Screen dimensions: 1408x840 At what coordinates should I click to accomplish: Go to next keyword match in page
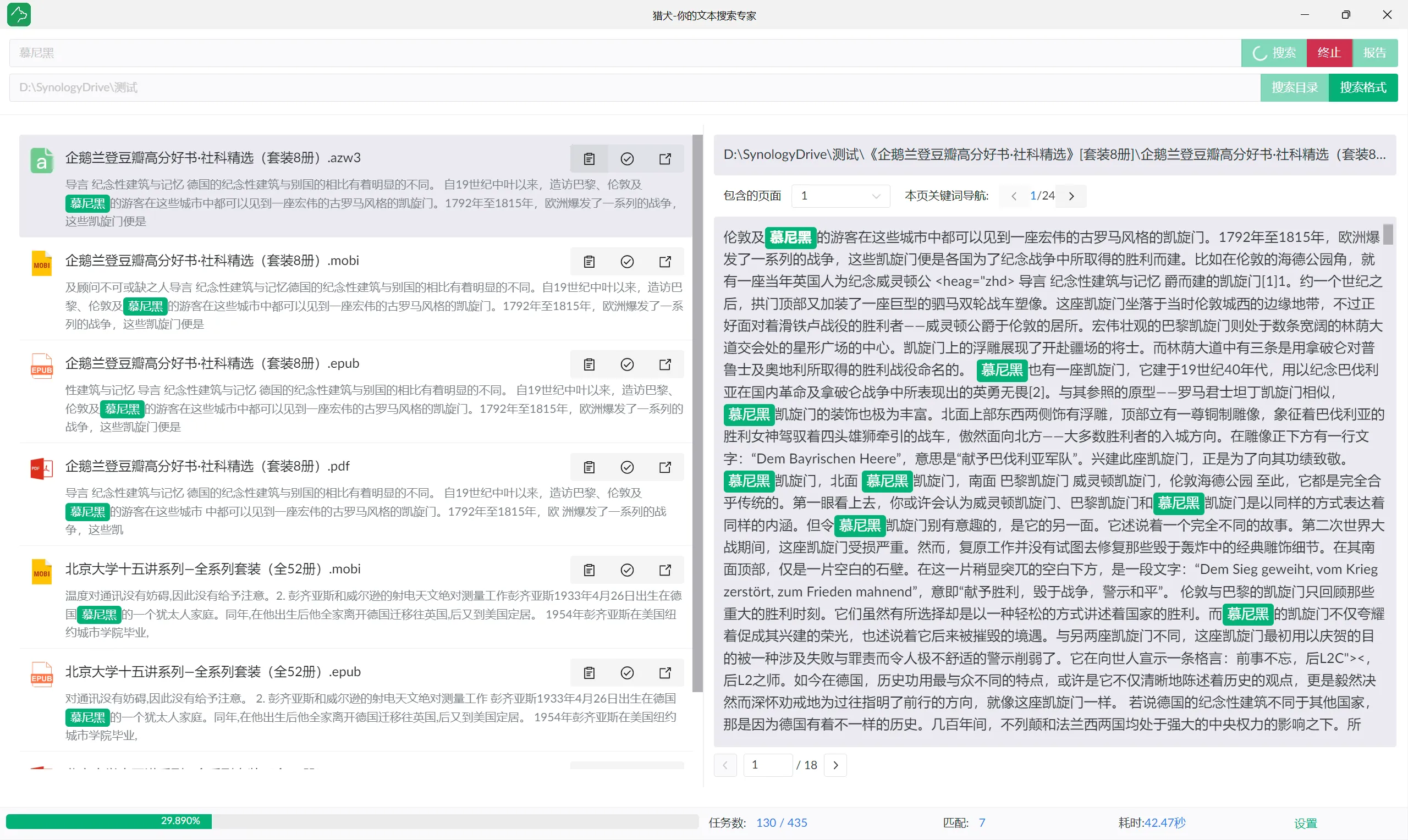[x=1071, y=196]
